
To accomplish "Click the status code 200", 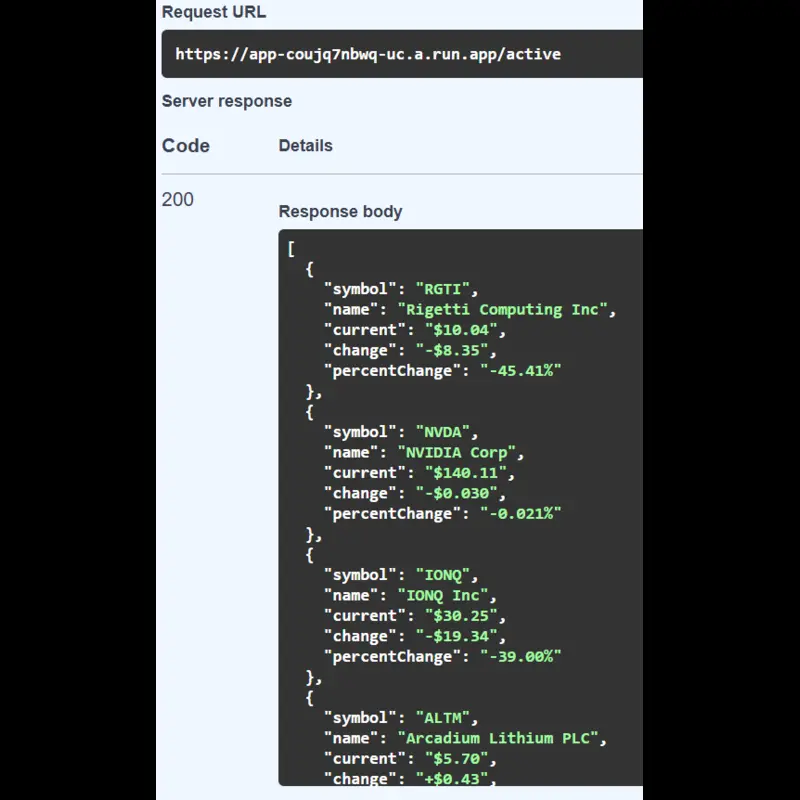I will point(177,200).
